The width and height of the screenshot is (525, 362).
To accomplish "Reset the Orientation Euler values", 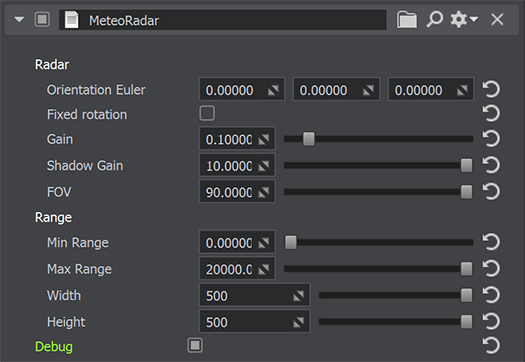I will (x=491, y=89).
